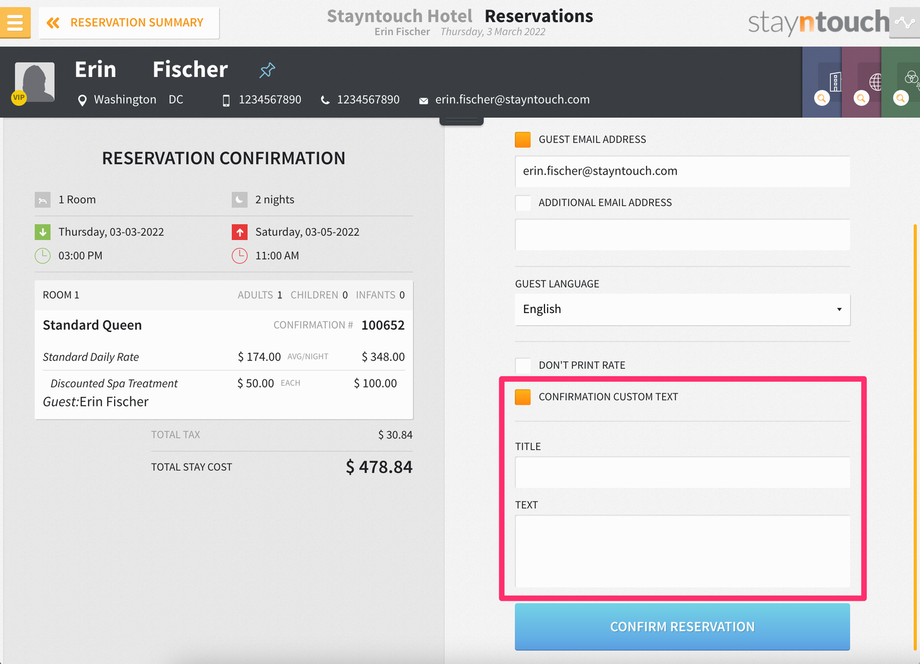920x664 pixels.
Task: Click first name field Erin
Action: (96, 70)
